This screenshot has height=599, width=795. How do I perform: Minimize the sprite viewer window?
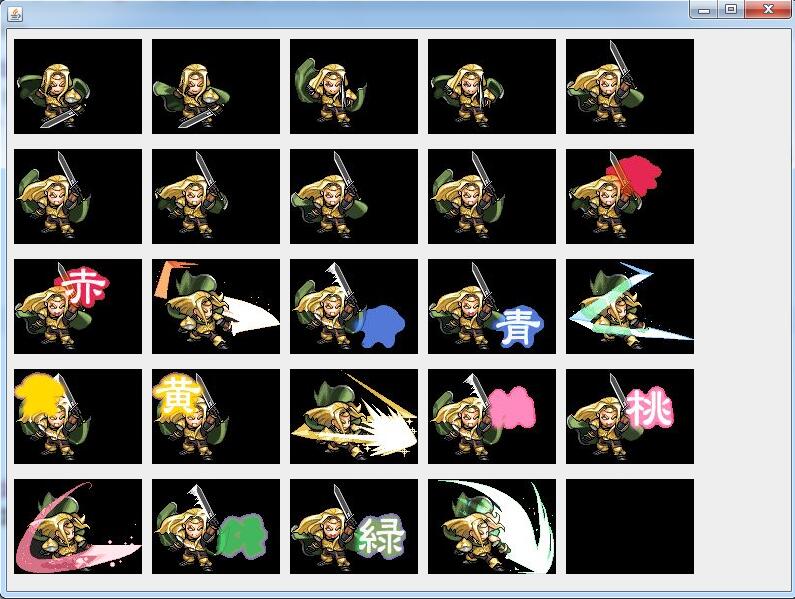pyautogui.click(x=704, y=10)
